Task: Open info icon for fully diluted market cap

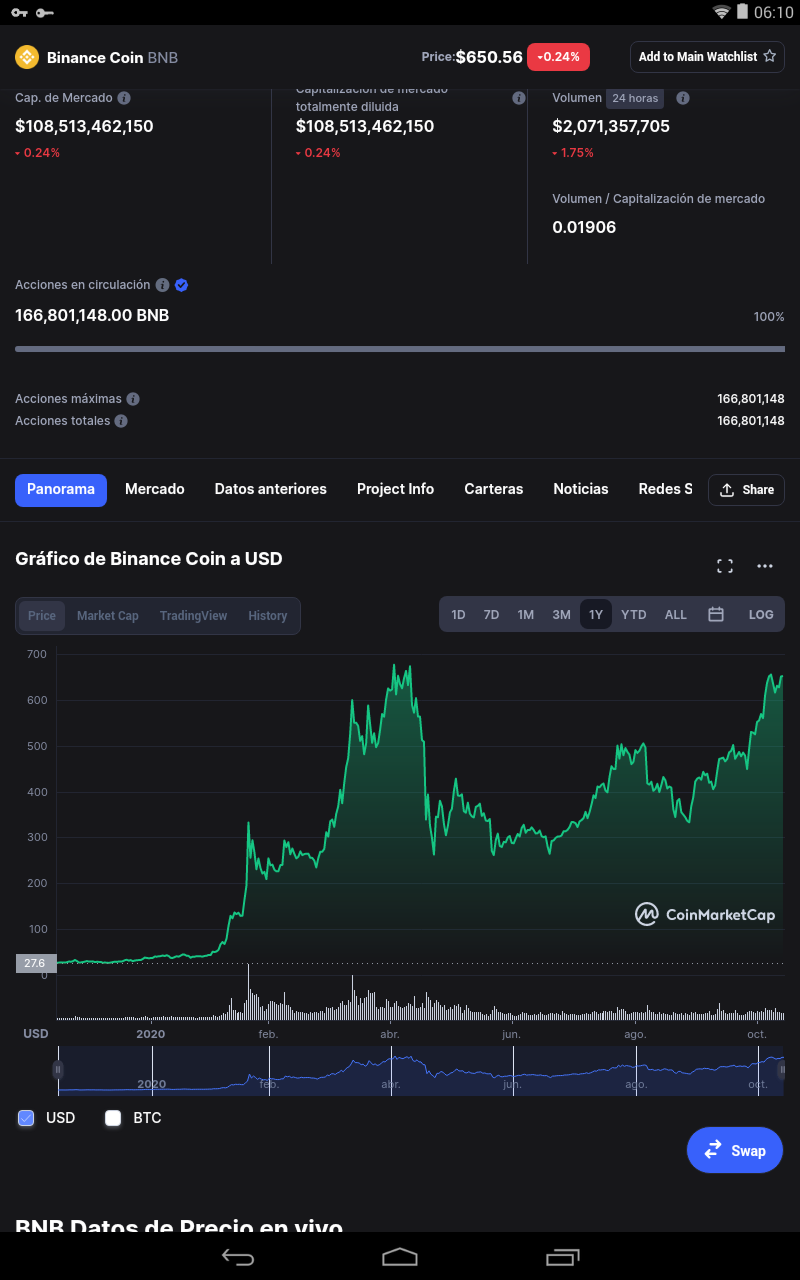Action: pos(519,98)
